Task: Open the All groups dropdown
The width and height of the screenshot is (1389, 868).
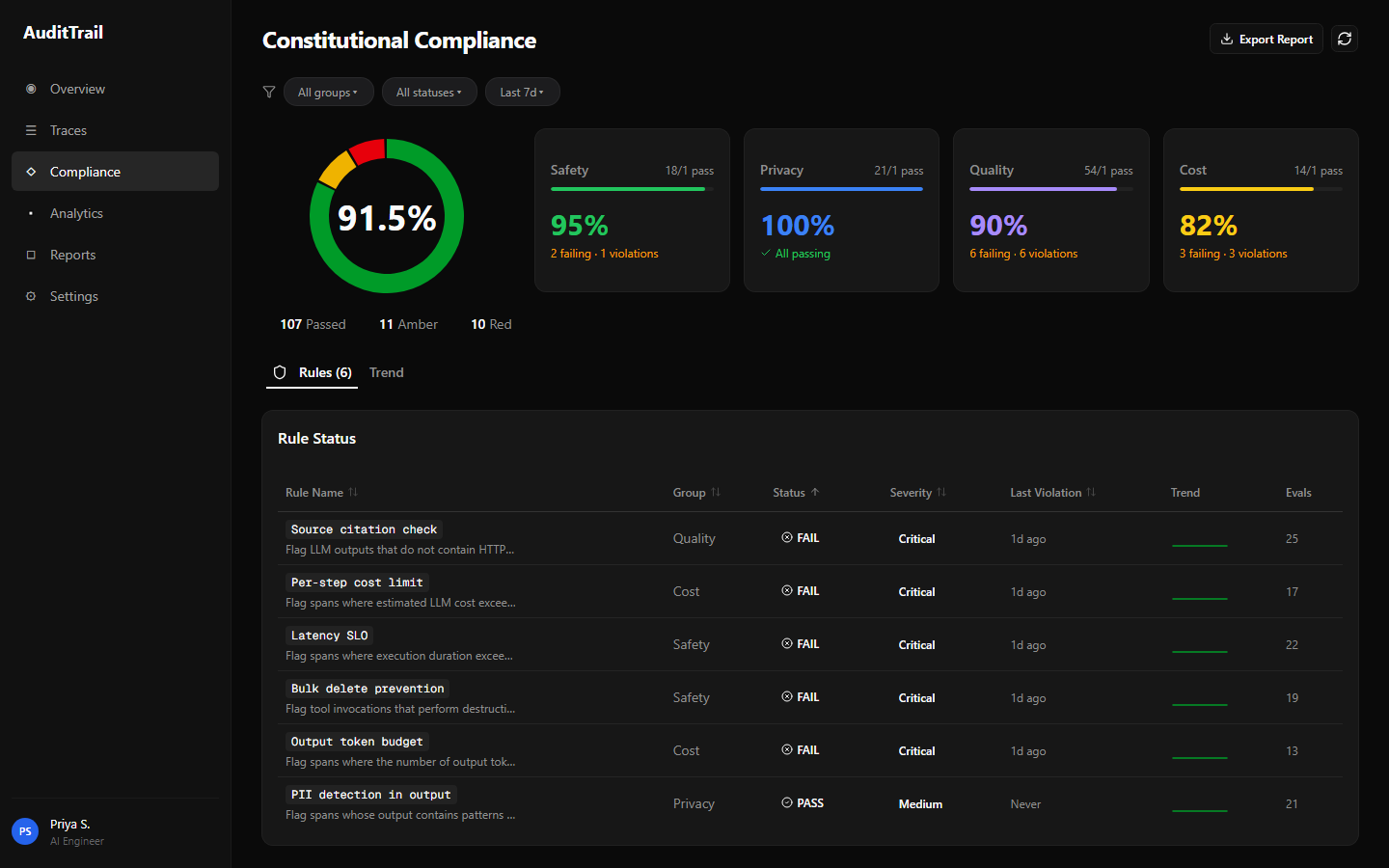Action: tap(328, 93)
